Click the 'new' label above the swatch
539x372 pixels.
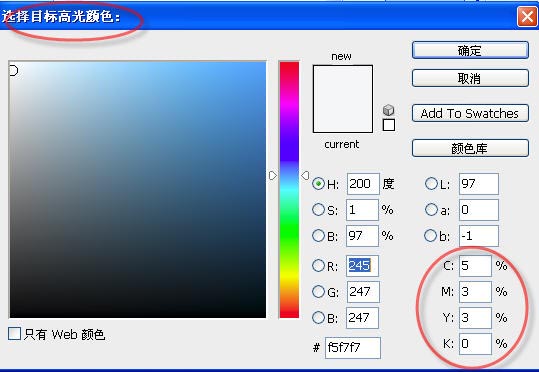[341, 56]
